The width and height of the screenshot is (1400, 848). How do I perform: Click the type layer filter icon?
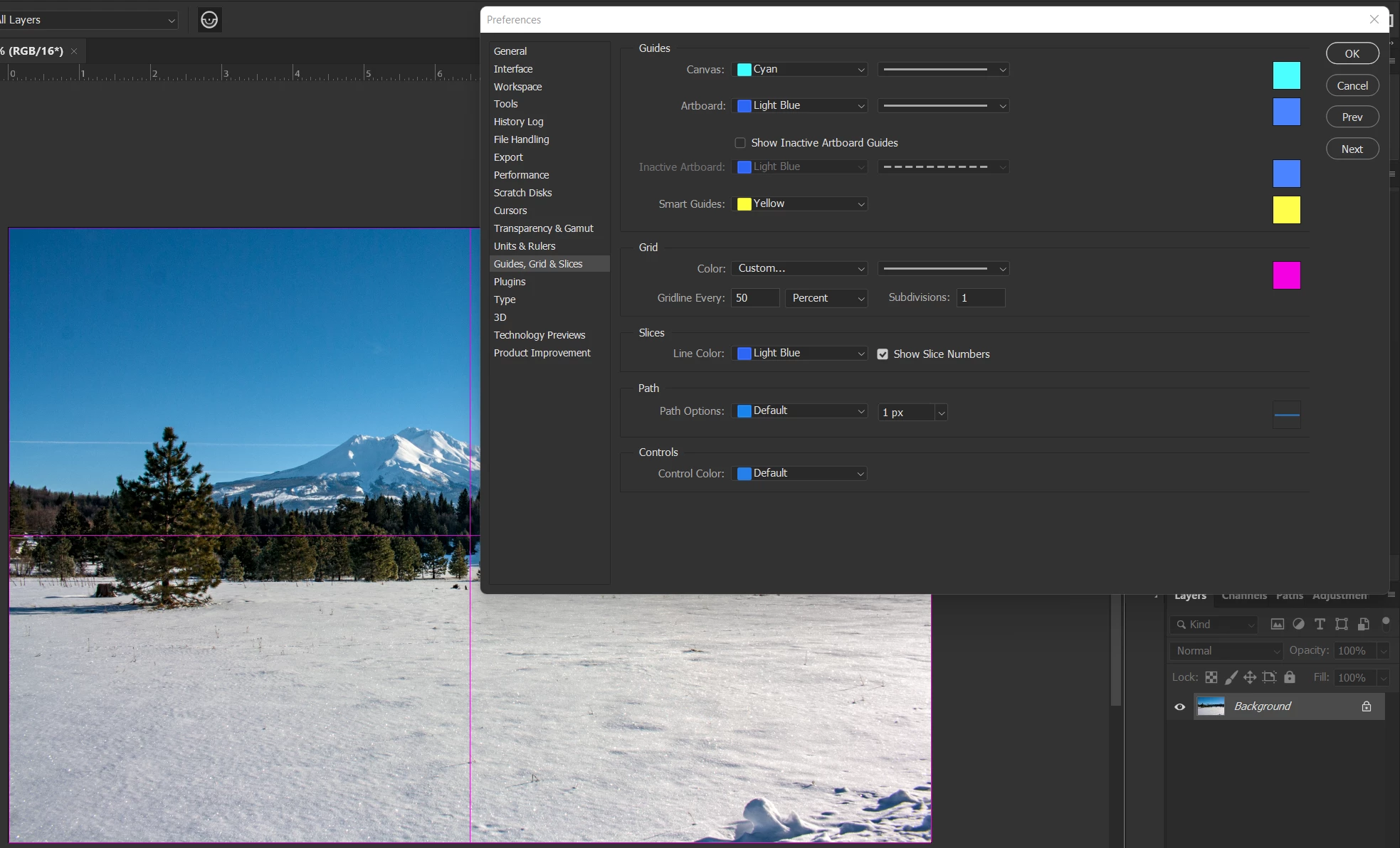click(x=1320, y=624)
